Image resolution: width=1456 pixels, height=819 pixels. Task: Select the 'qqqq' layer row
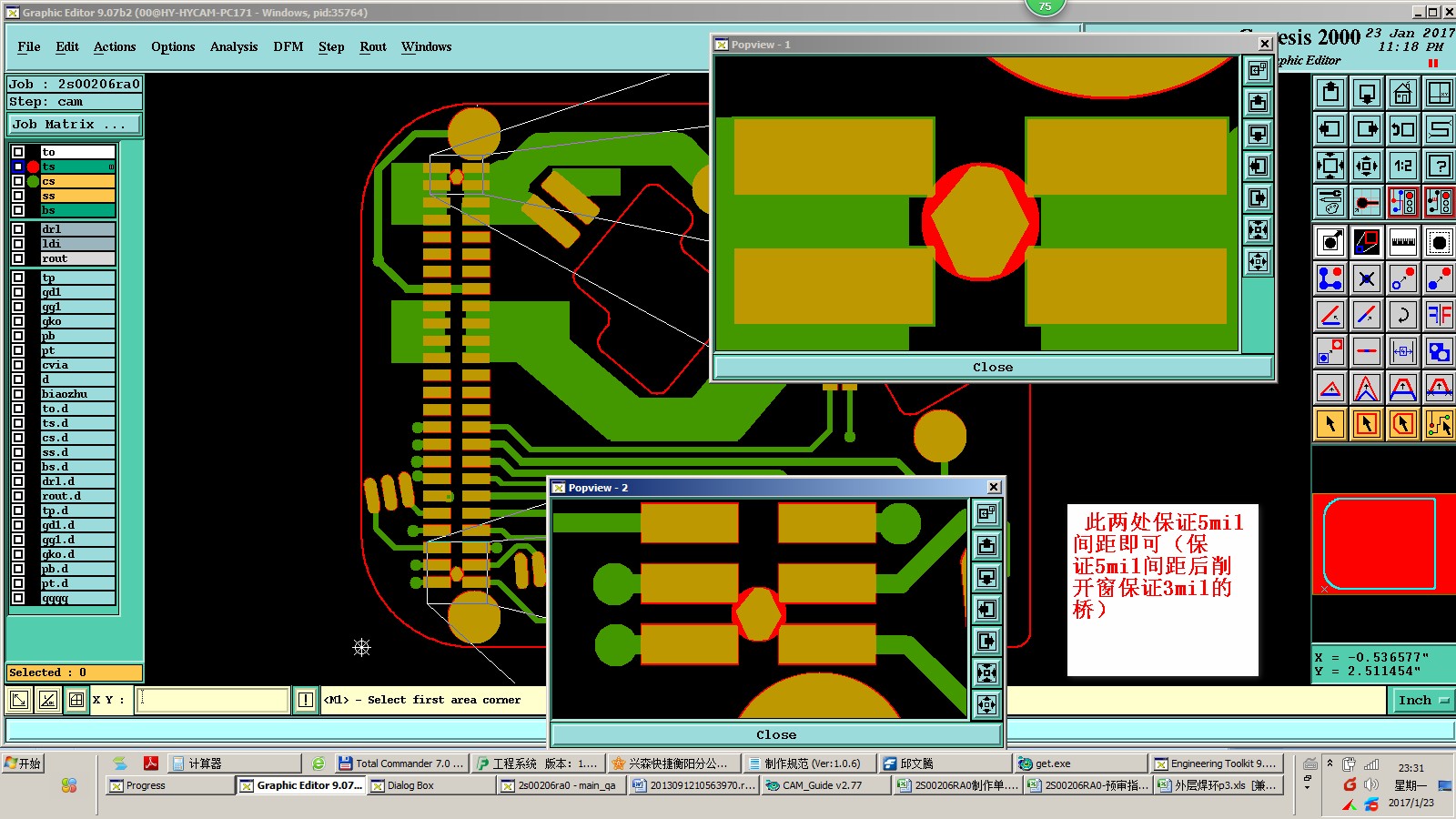click(77, 598)
